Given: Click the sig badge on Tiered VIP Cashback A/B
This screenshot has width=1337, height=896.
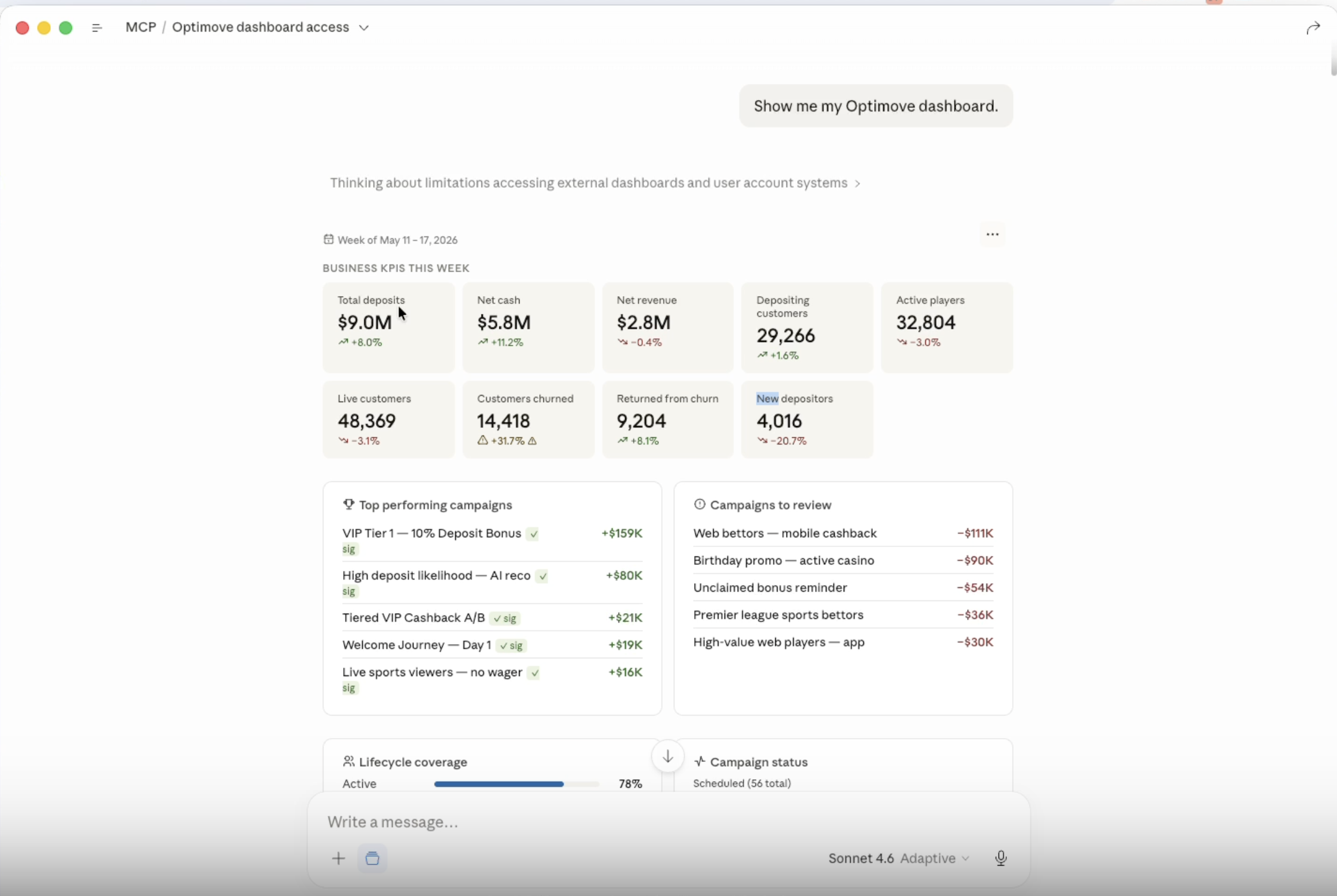Looking at the screenshot, I should click(505, 618).
